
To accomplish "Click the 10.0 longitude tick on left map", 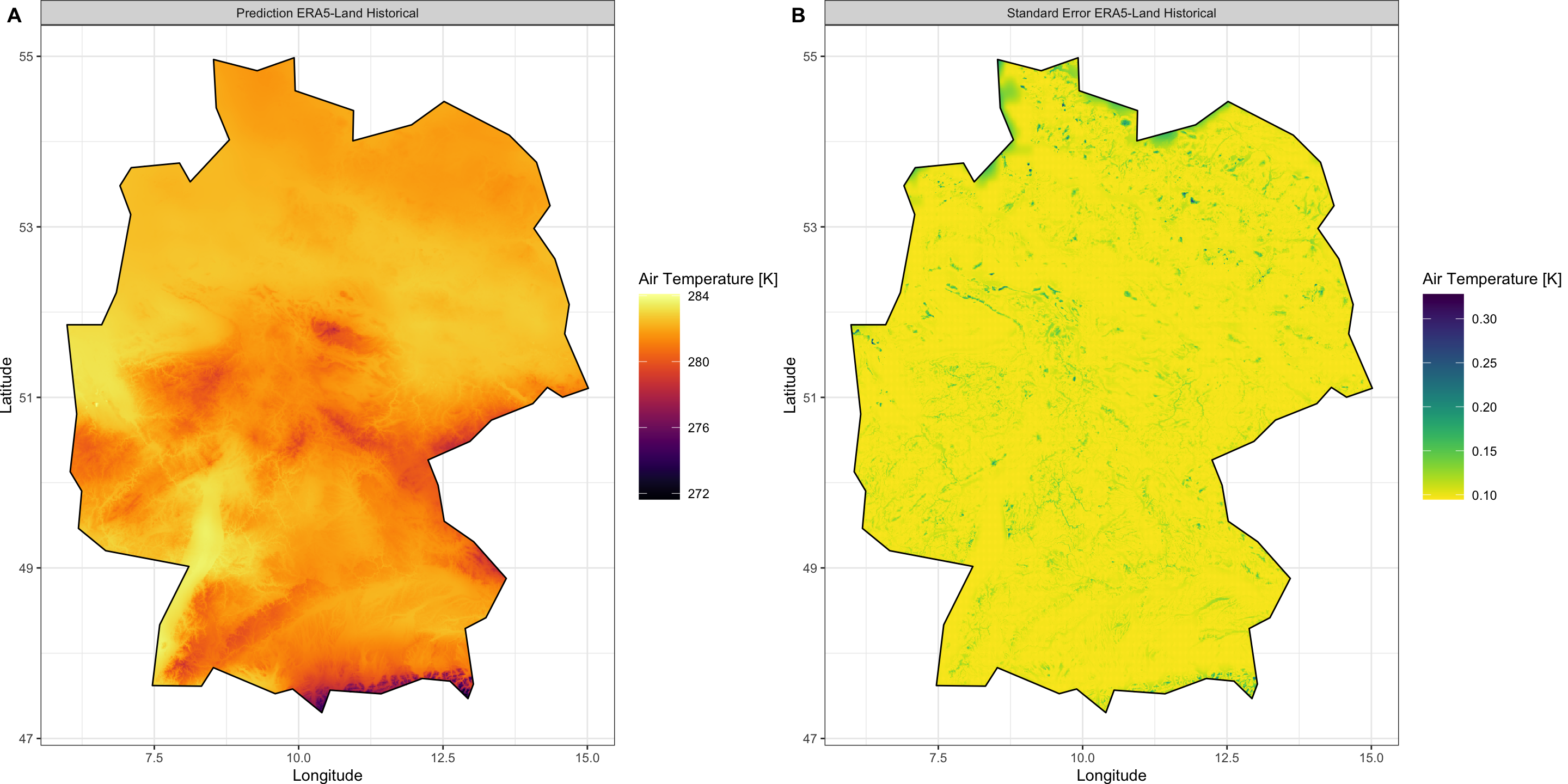I will [298, 758].
